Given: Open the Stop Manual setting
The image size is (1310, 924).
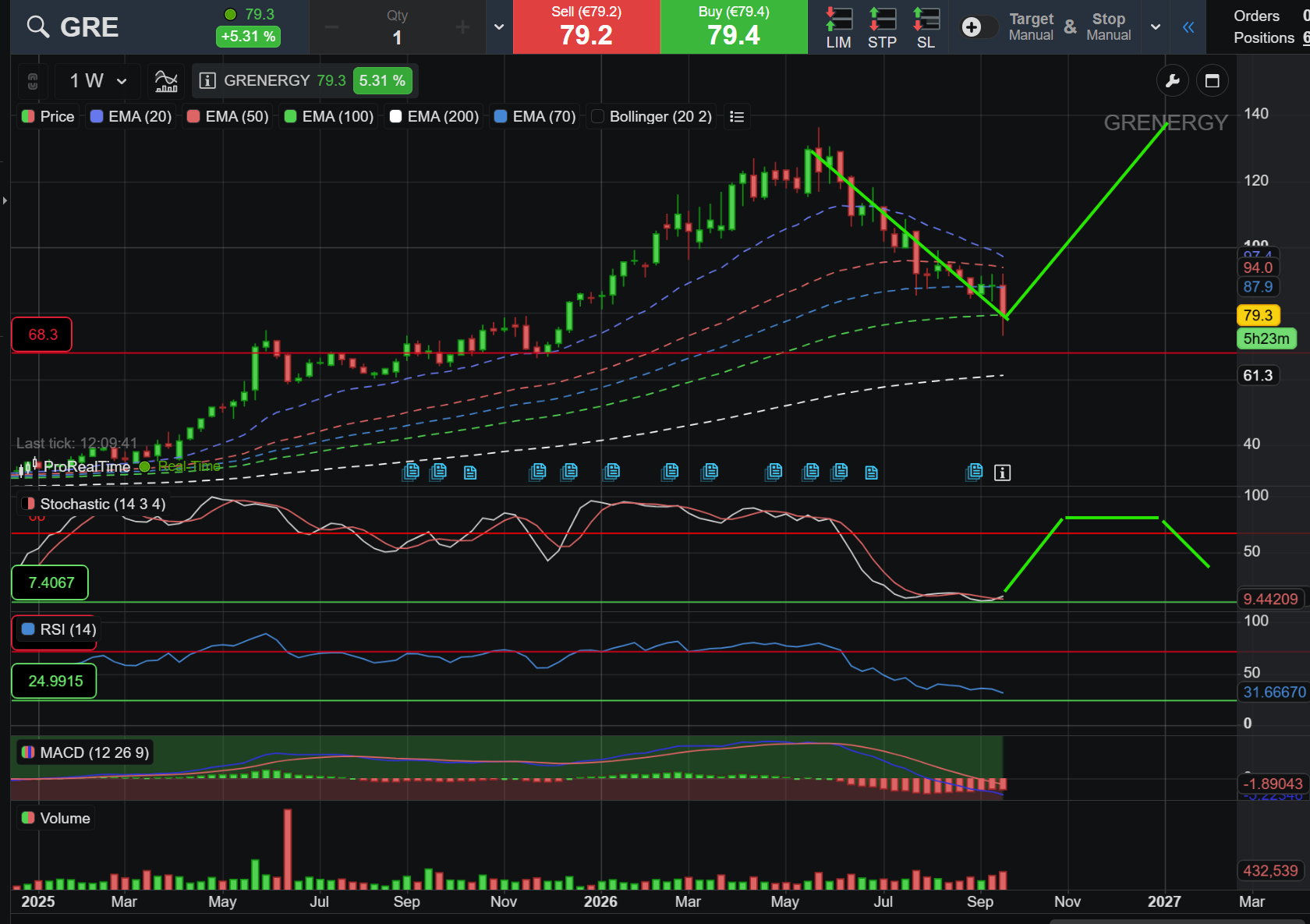Looking at the screenshot, I should pos(1109,27).
